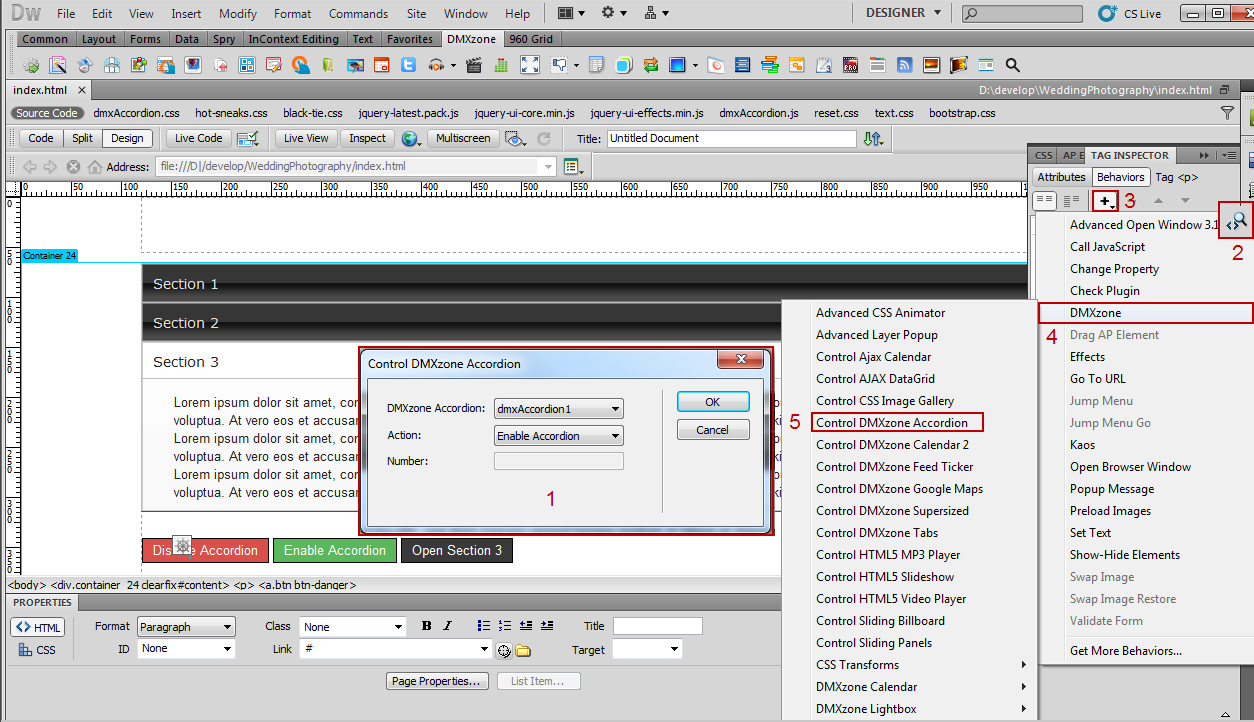This screenshot has width=1254, height=722.
Task: Choose Get More Behaviors from menu
Action: coord(1126,651)
